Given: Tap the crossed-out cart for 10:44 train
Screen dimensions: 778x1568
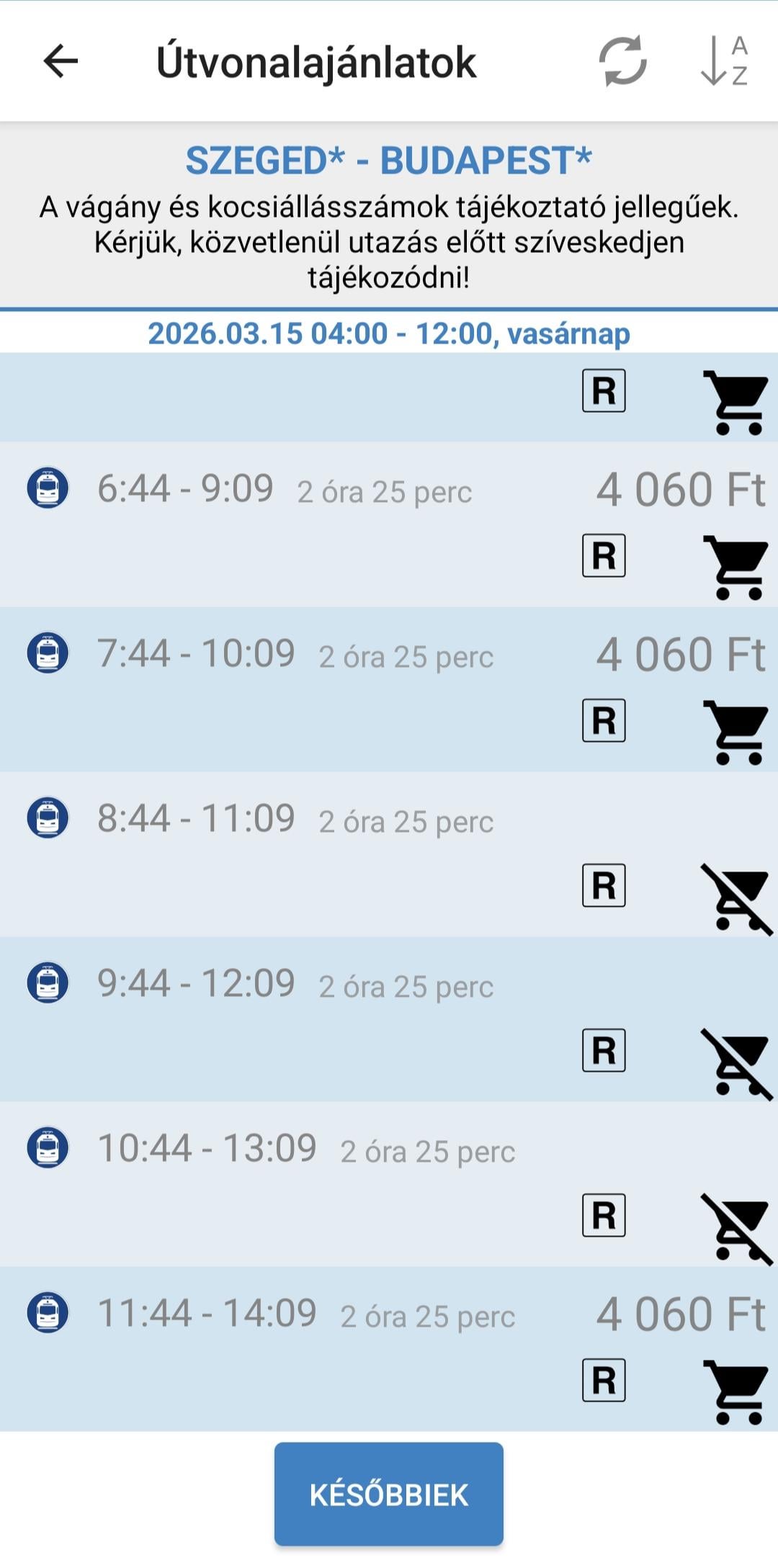Looking at the screenshot, I should (736, 1227).
